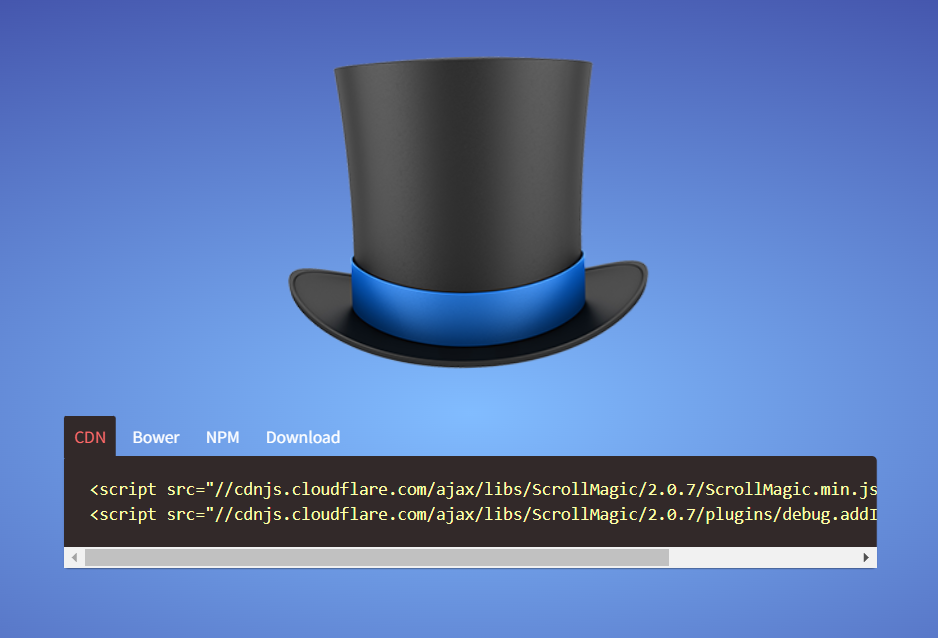Image resolution: width=938 pixels, height=638 pixels.
Task: Open the NPM tab
Action: click(x=223, y=437)
